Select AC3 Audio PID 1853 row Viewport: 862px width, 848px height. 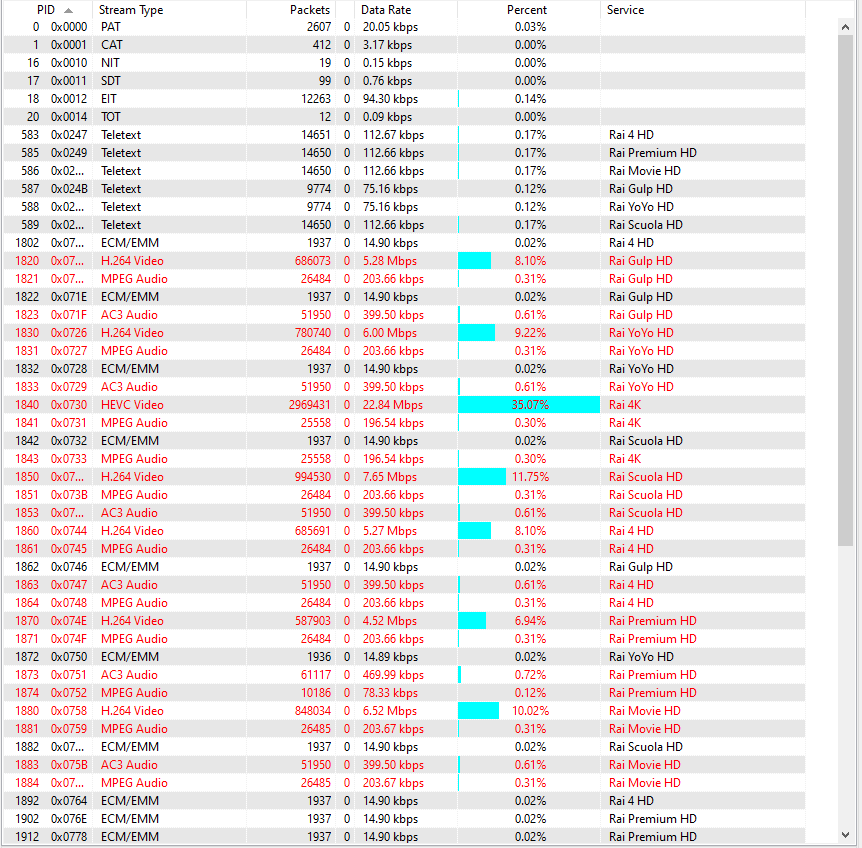point(404,513)
